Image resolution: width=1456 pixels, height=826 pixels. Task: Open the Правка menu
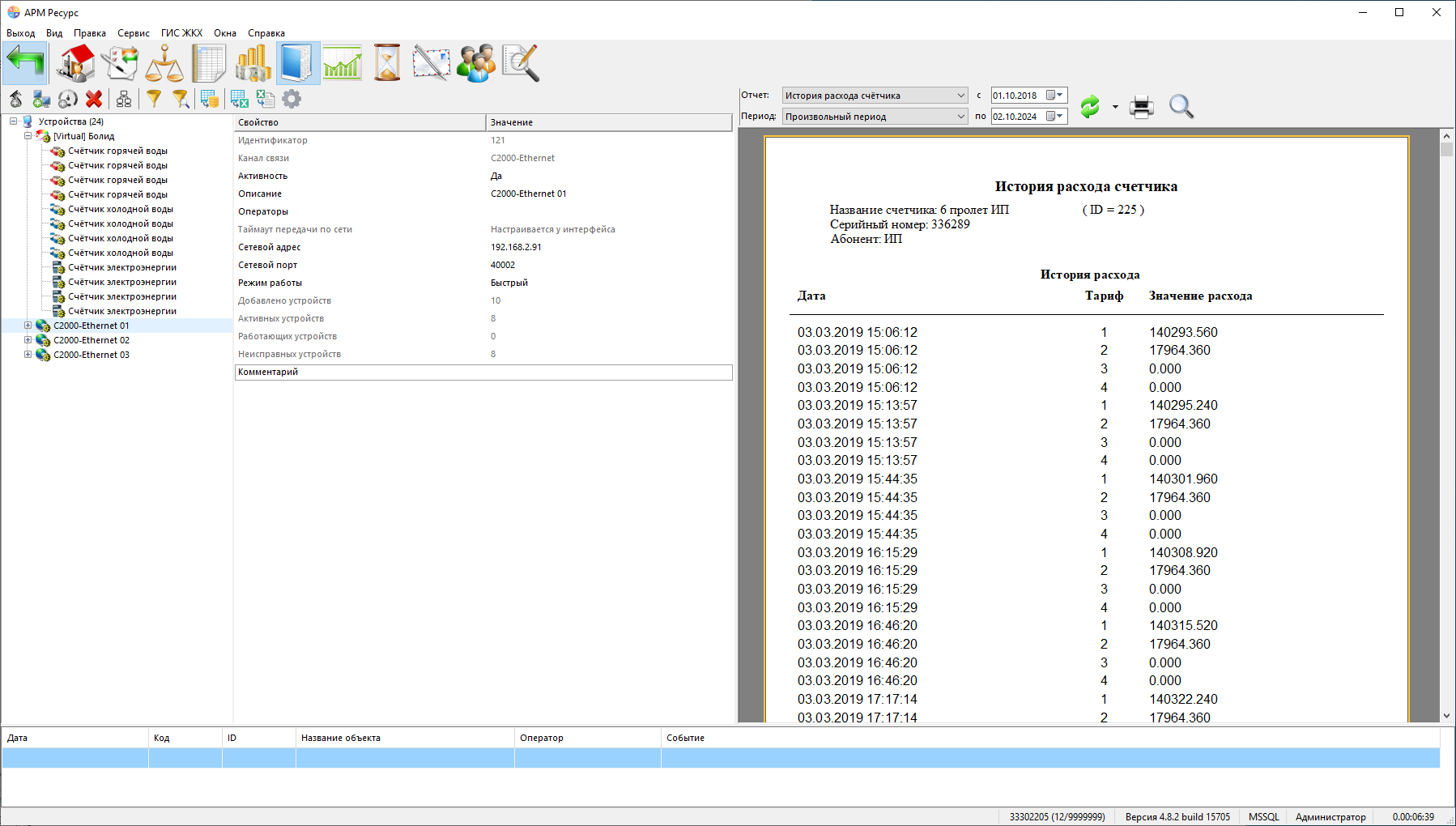click(90, 33)
